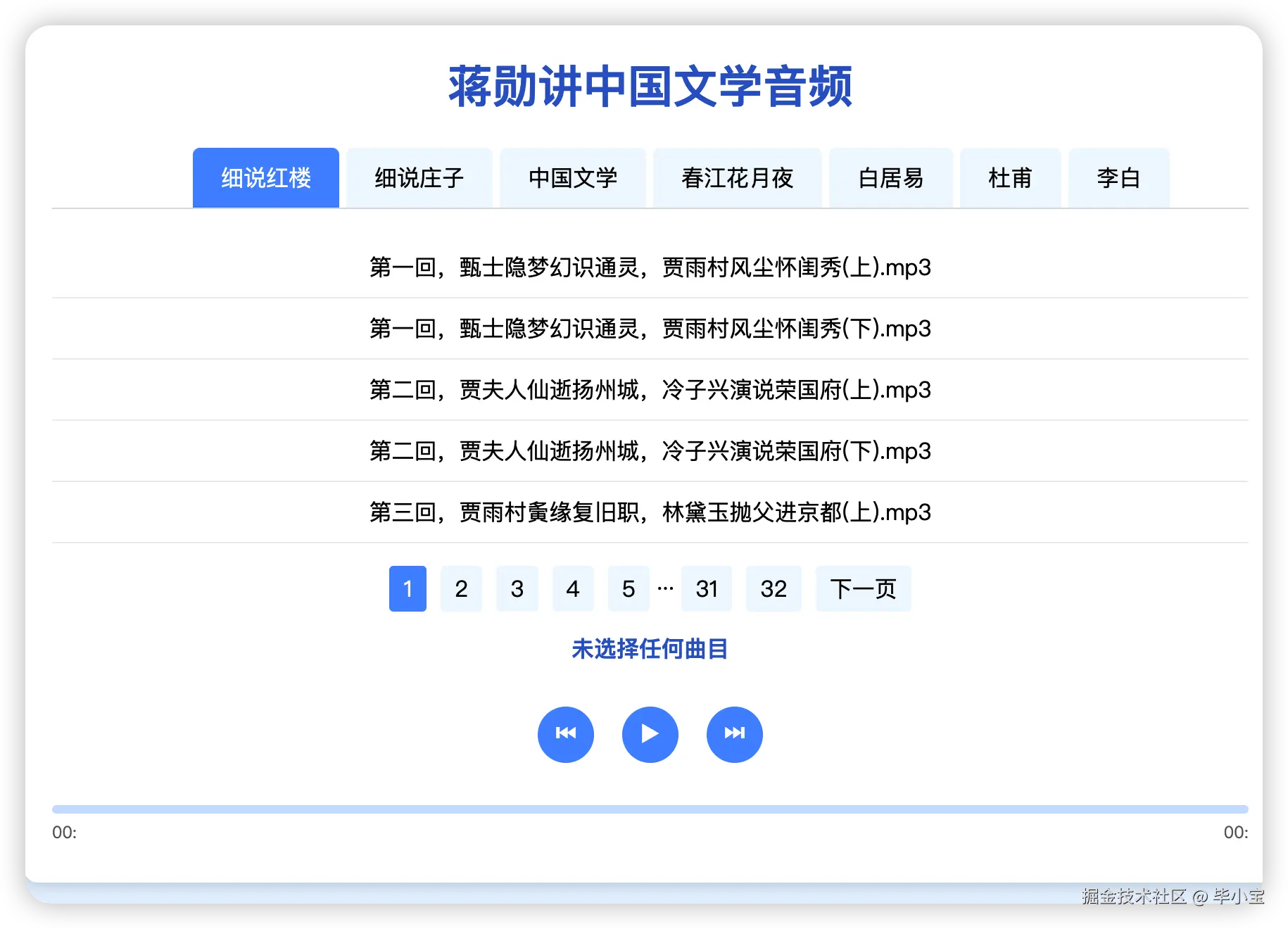Image resolution: width=1288 pixels, height=929 pixels.
Task: Open the 杜甫 audio category
Action: pos(1010,178)
